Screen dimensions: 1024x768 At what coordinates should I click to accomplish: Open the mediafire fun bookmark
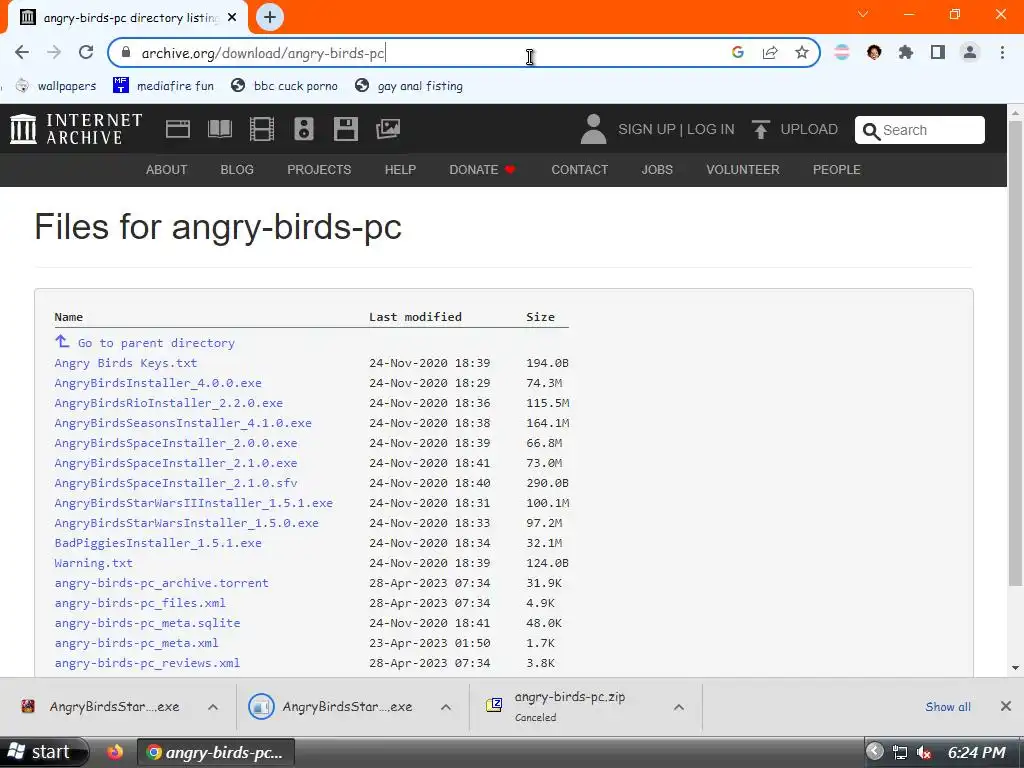[x=163, y=86]
